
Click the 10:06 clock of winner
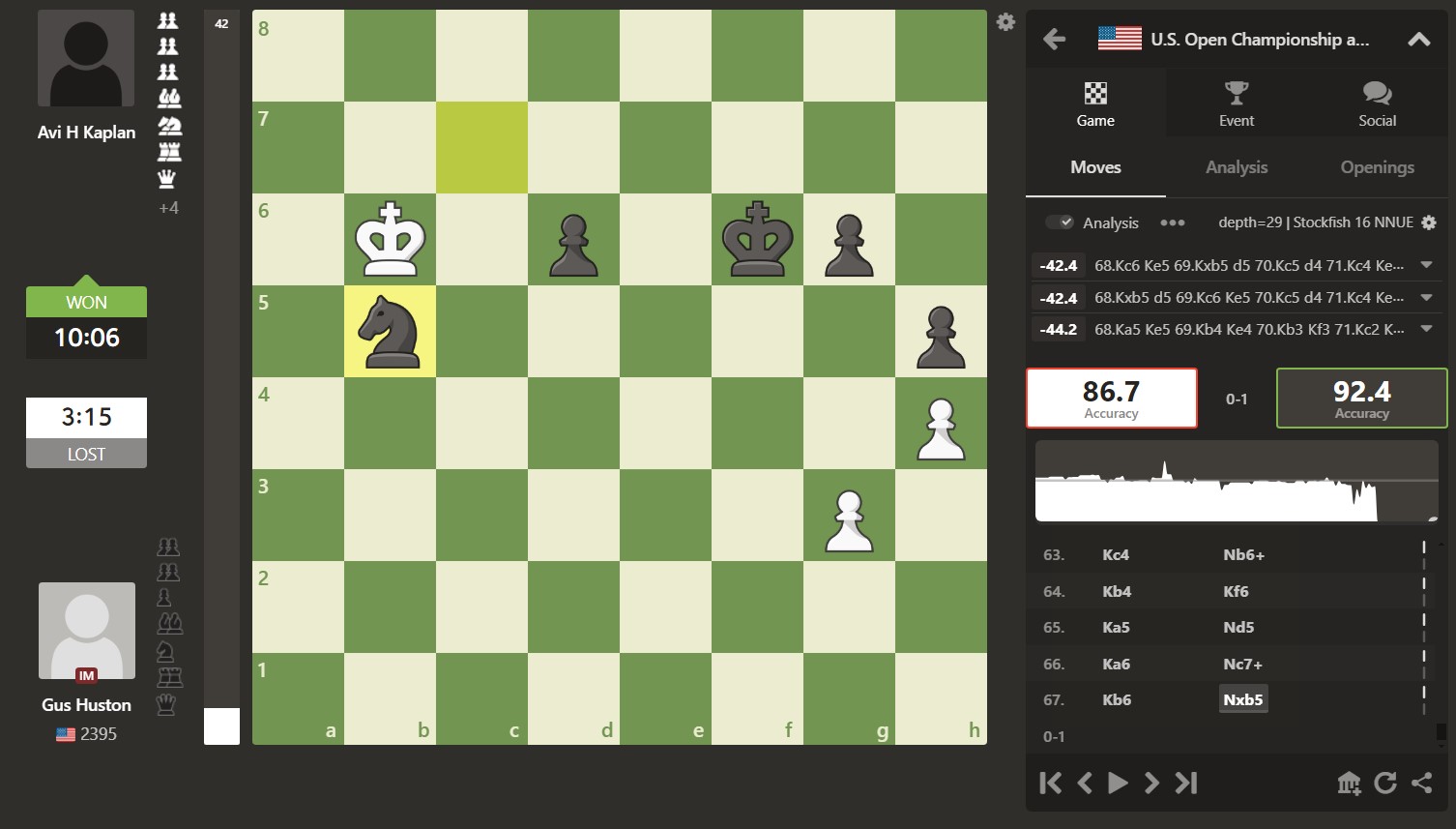coord(87,338)
